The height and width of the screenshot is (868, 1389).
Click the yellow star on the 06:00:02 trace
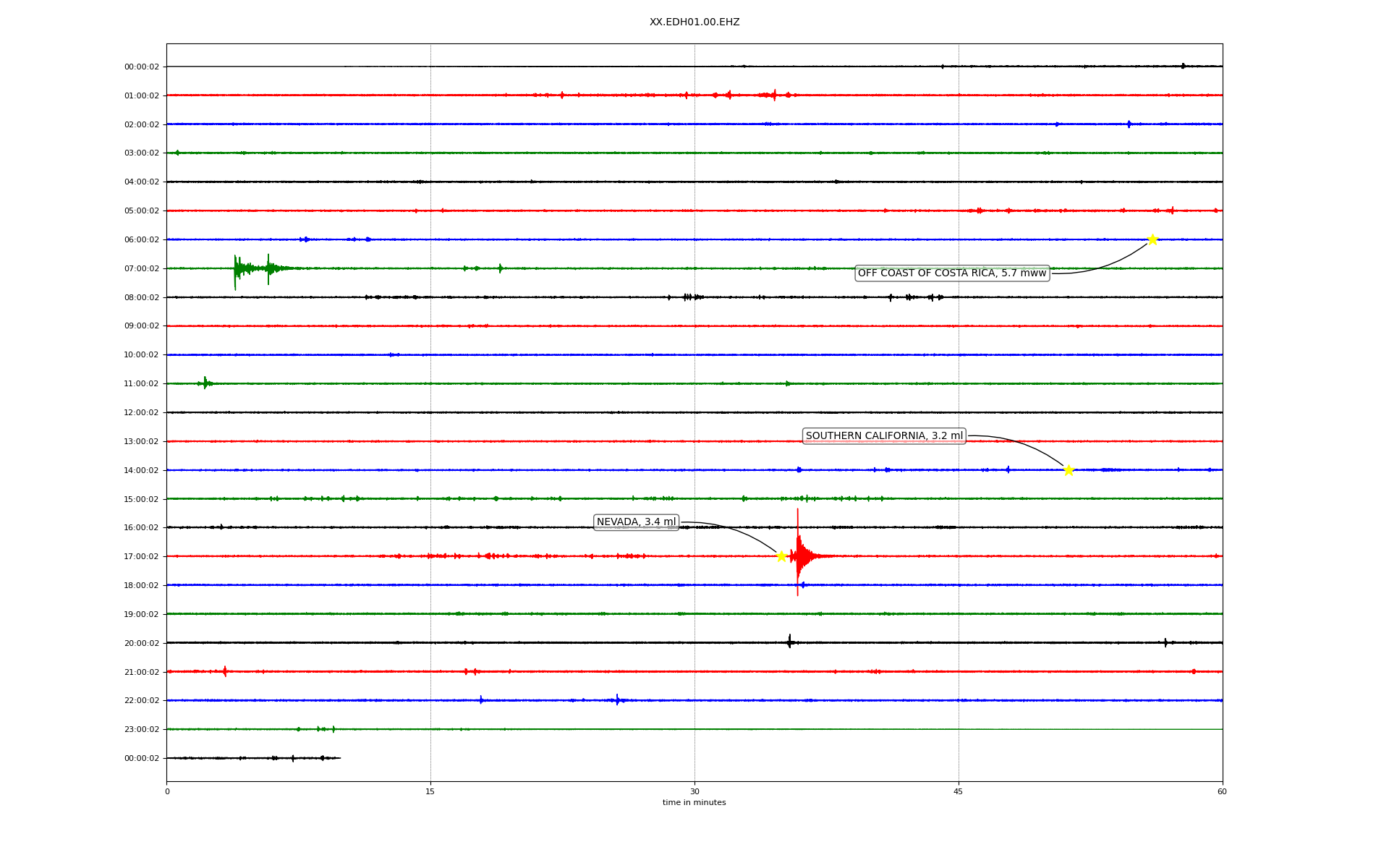point(1152,239)
